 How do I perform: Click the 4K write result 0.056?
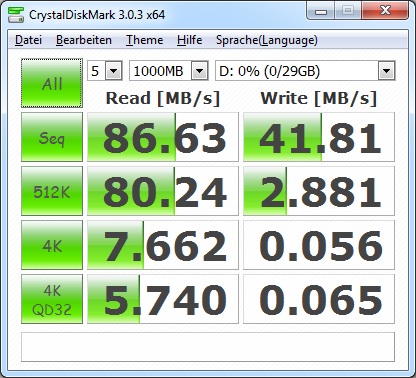point(319,245)
